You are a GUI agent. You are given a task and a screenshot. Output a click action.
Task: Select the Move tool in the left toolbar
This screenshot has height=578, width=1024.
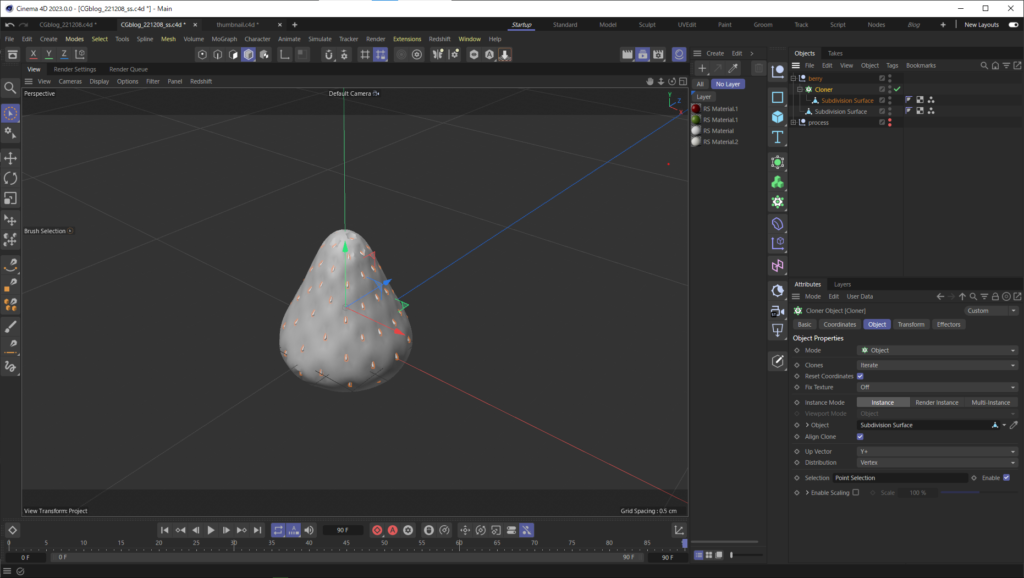click(x=11, y=157)
